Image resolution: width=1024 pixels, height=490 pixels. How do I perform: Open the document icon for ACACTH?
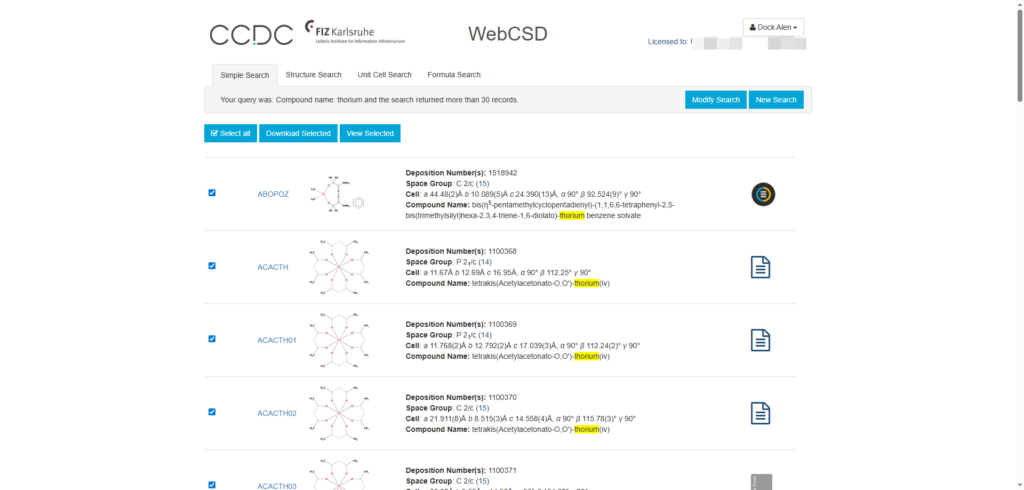pos(760,267)
